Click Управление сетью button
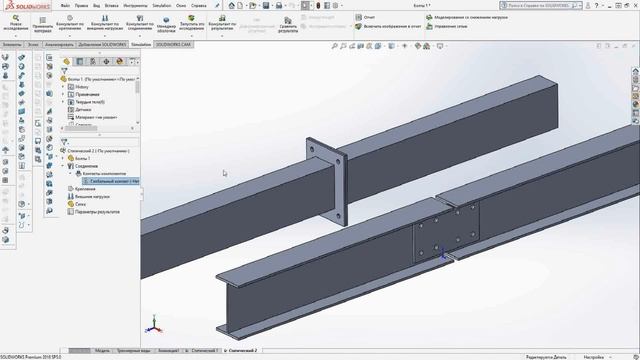640x360 pixels. [x=447, y=26]
